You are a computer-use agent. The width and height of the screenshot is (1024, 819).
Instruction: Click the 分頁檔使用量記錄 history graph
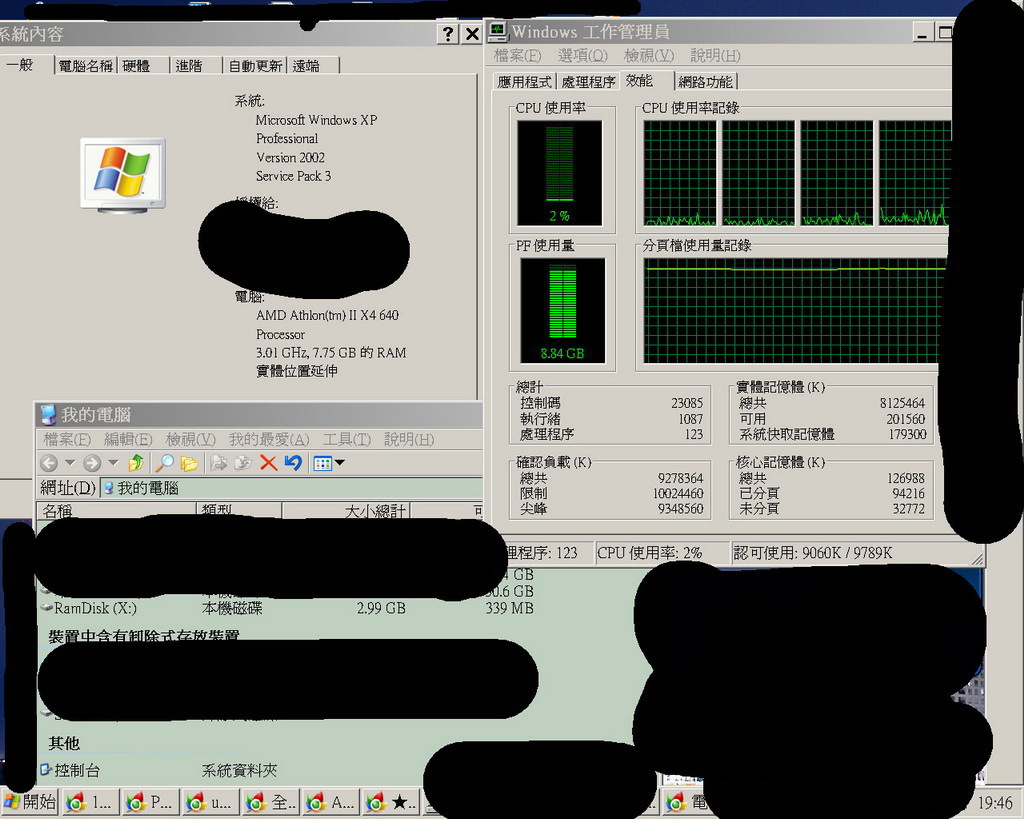tap(794, 310)
